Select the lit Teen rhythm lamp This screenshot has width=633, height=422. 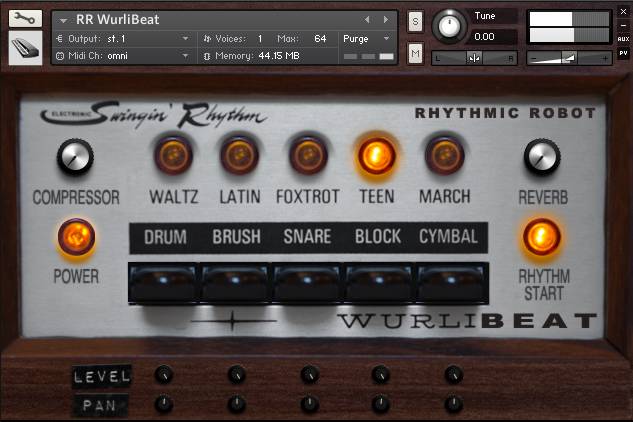tap(376, 155)
